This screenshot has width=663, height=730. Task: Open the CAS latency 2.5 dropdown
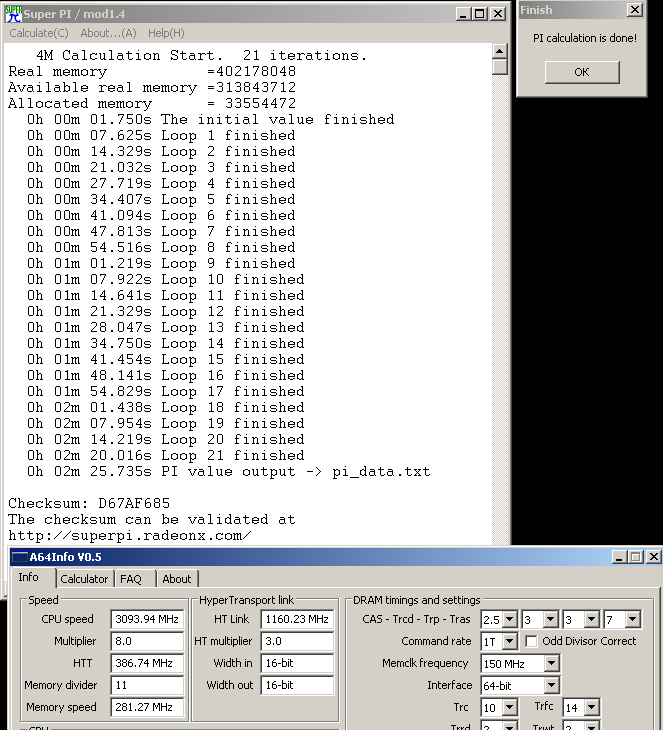[x=510, y=620]
